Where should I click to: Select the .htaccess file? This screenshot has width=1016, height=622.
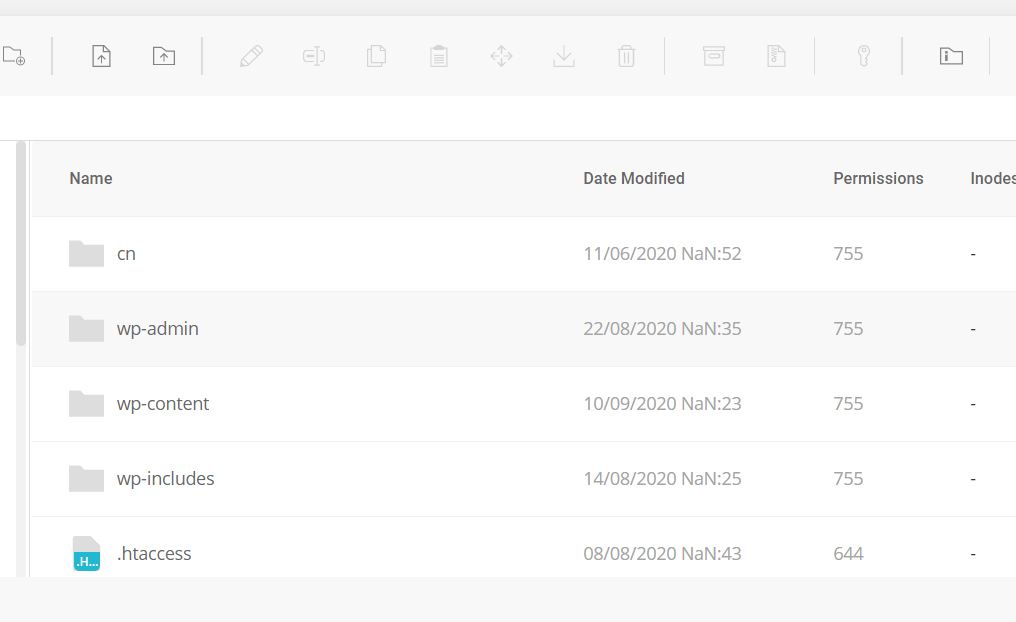(x=153, y=554)
